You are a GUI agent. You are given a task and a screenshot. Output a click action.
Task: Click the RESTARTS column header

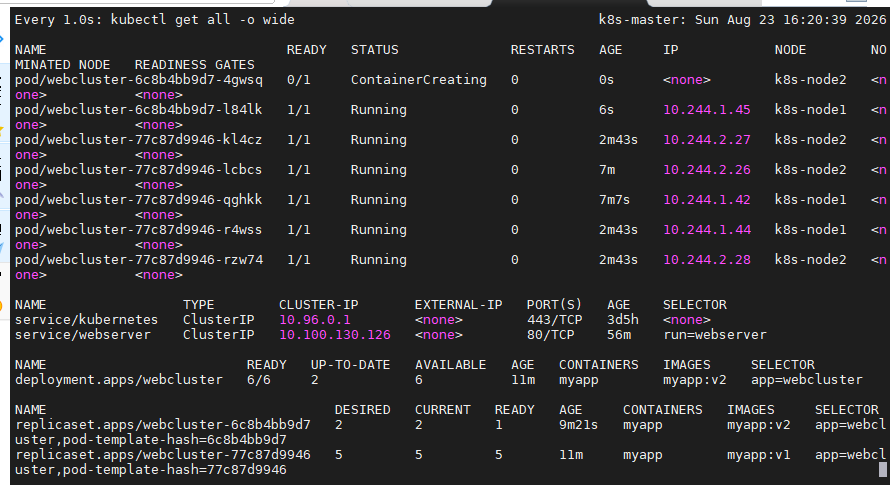(543, 50)
